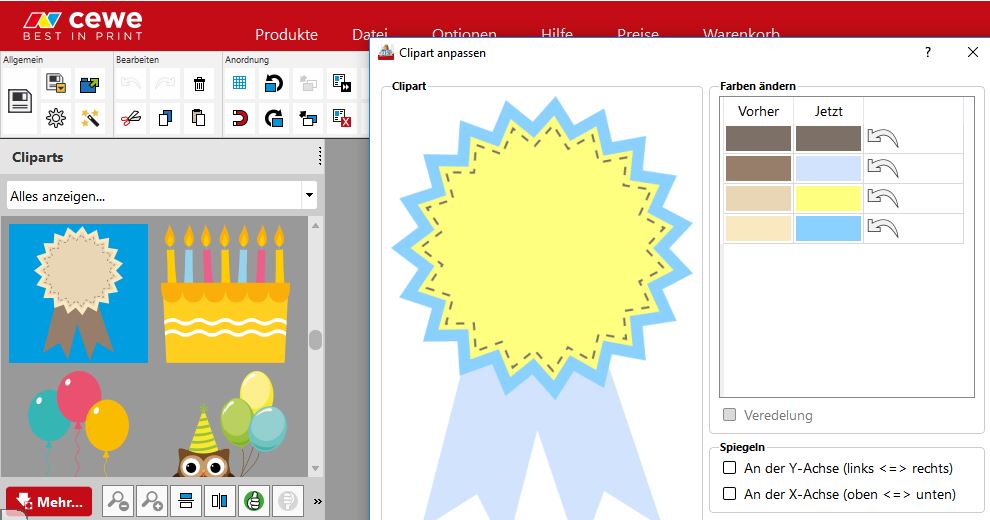Image resolution: width=990 pixels, height=520 pixels.
Task: Zoom out clipart thumbnails with minus magnifier
Action: 119,501
